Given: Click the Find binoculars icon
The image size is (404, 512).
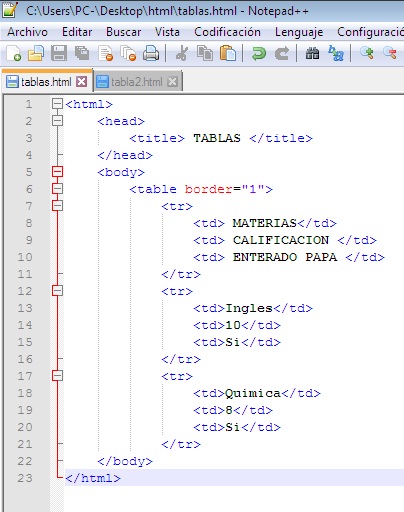Looking at the screenshot, I should point(312,53).
